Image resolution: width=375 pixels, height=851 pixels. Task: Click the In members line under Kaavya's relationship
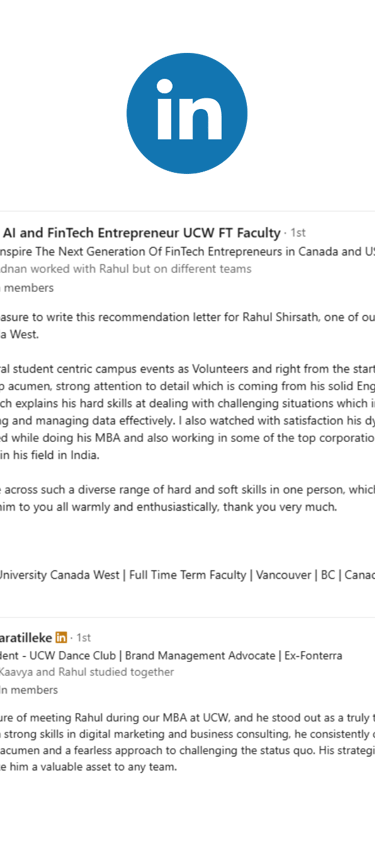[29, 690]
